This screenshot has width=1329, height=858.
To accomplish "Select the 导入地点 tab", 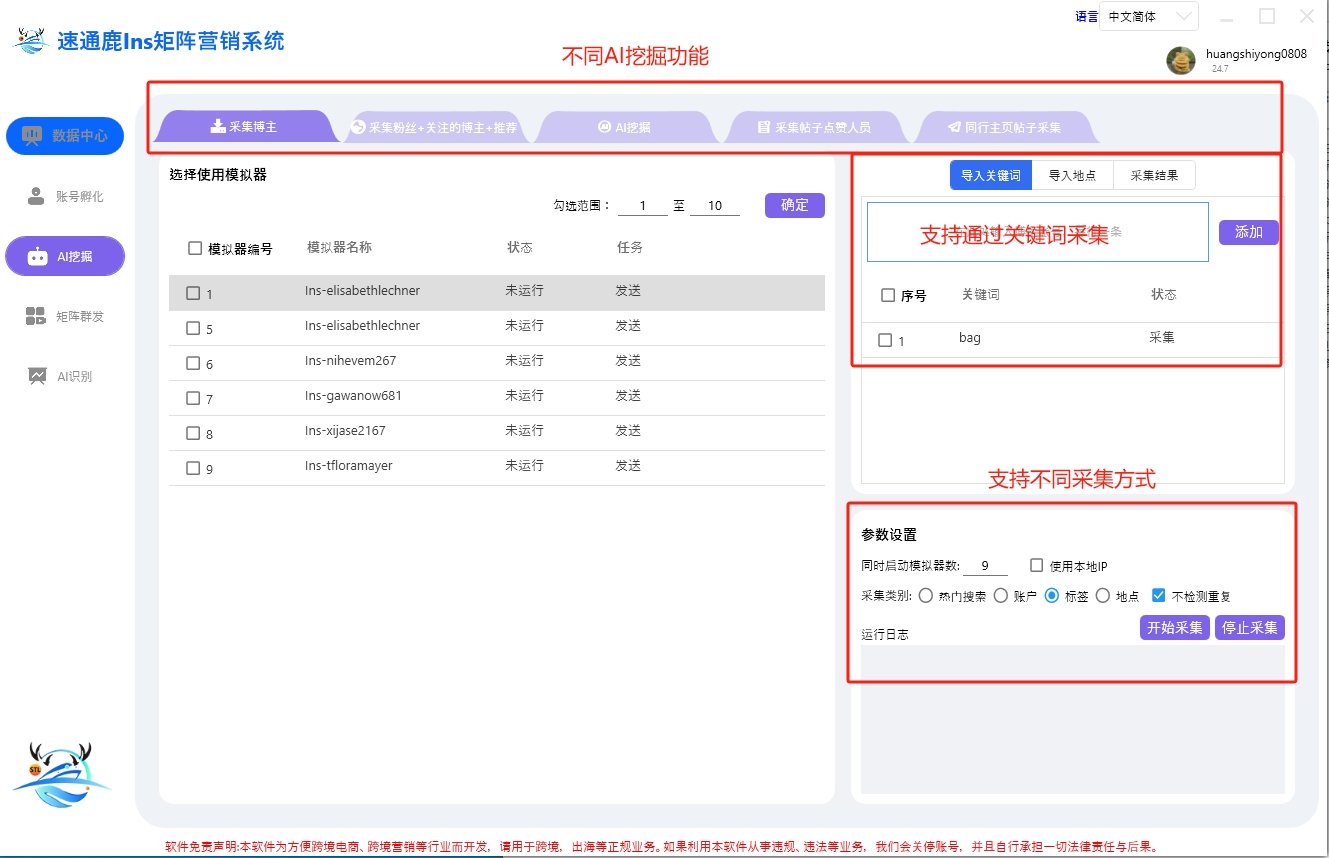I will [1072, 175].
